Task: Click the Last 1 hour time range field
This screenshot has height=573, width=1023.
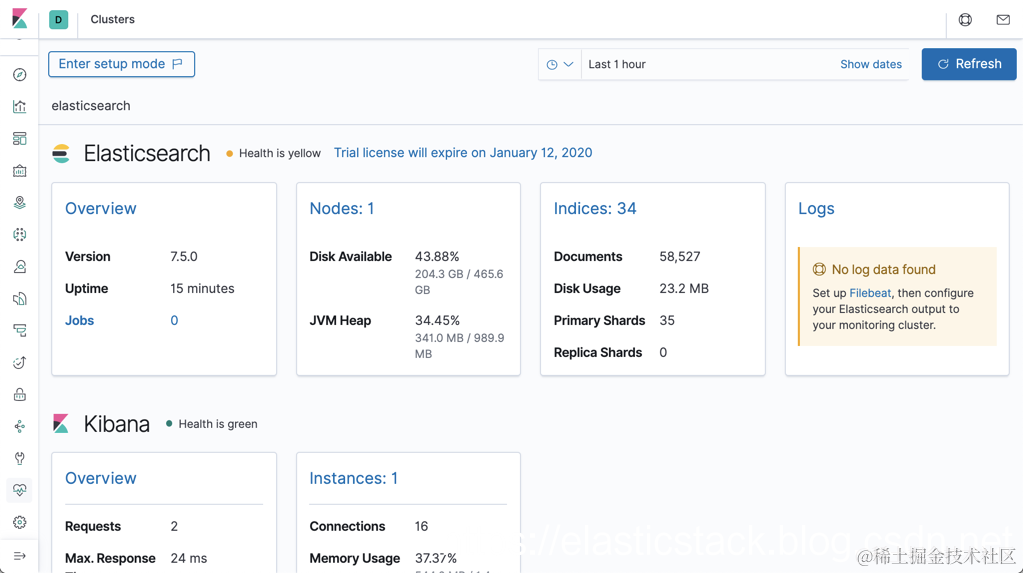Action: [705, 64]
